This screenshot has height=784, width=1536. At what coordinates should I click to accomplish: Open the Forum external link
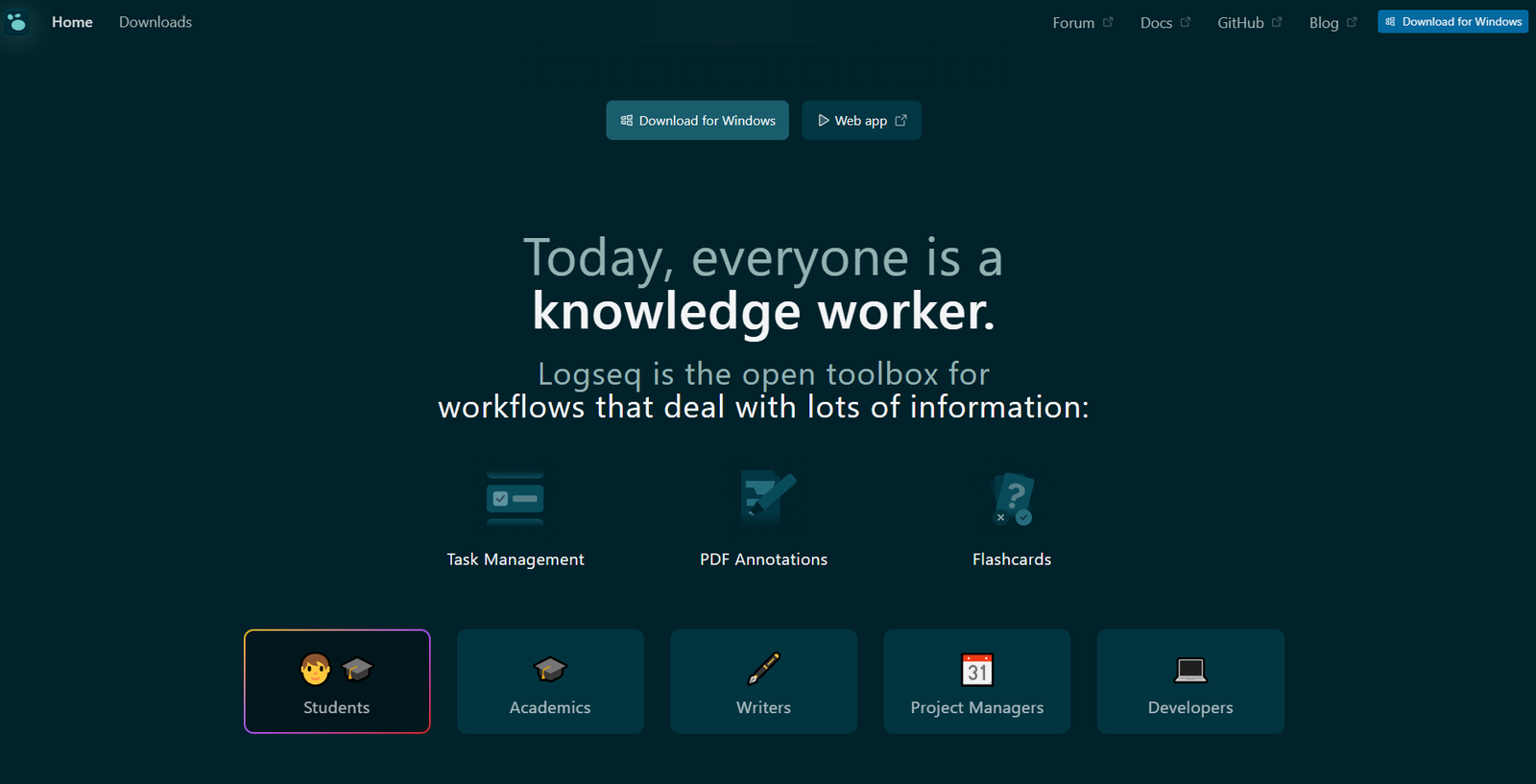[1083, 22]
